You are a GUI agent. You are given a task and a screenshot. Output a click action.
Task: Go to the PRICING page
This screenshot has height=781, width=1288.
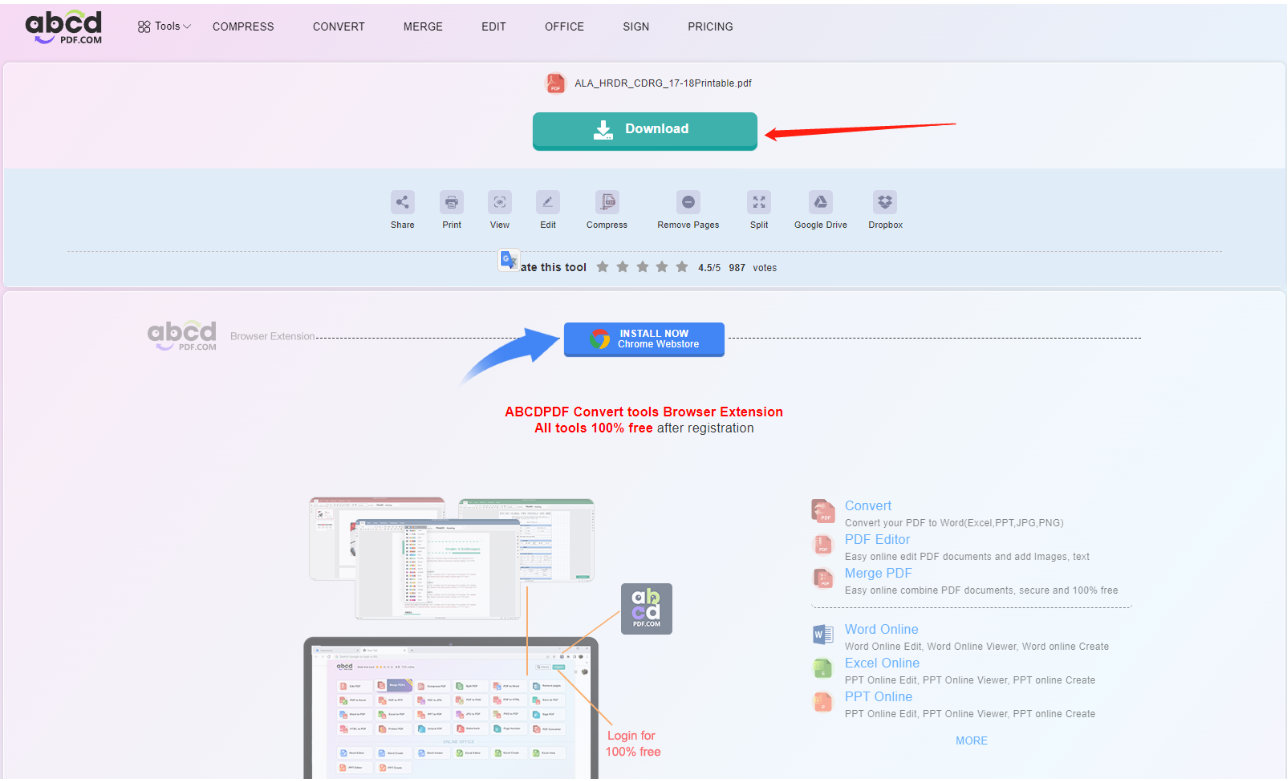[x=711, y=27]
